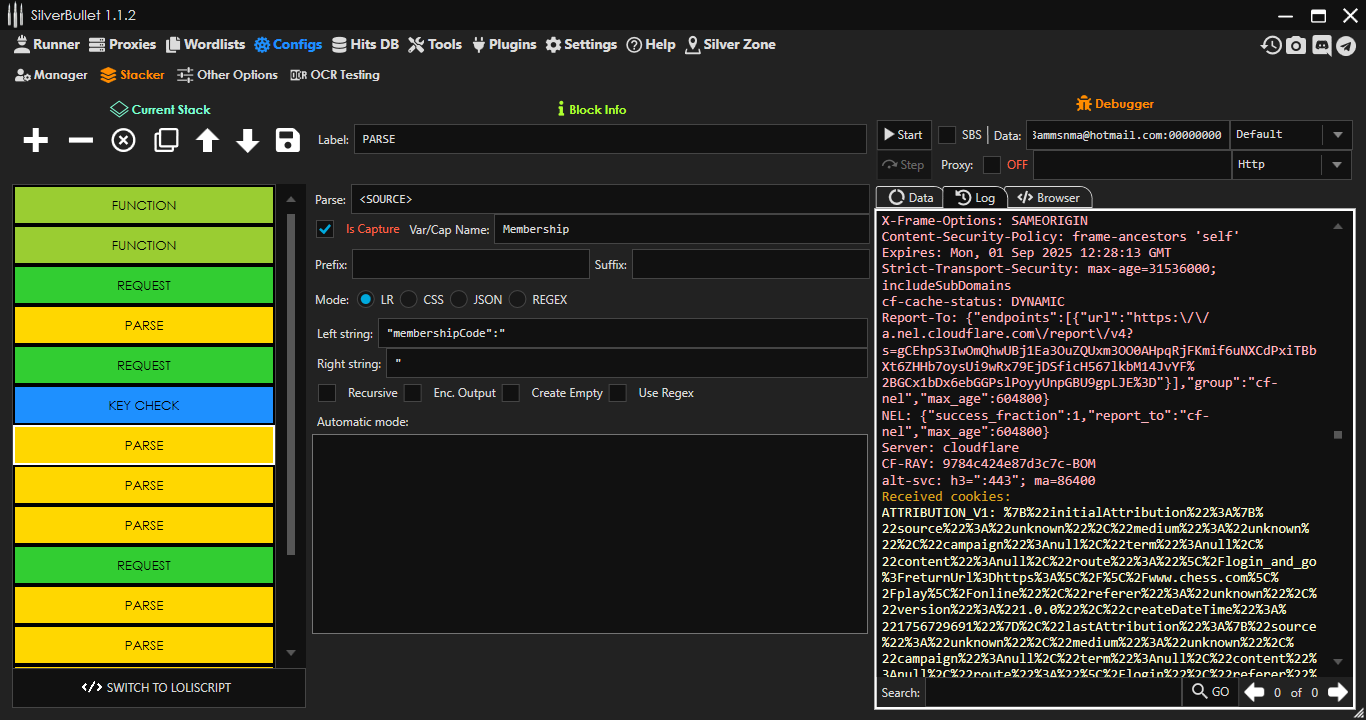This screenshot has height=720, width=1366.
Task: Click the minus icon to remove block
Action: [80, 140]
